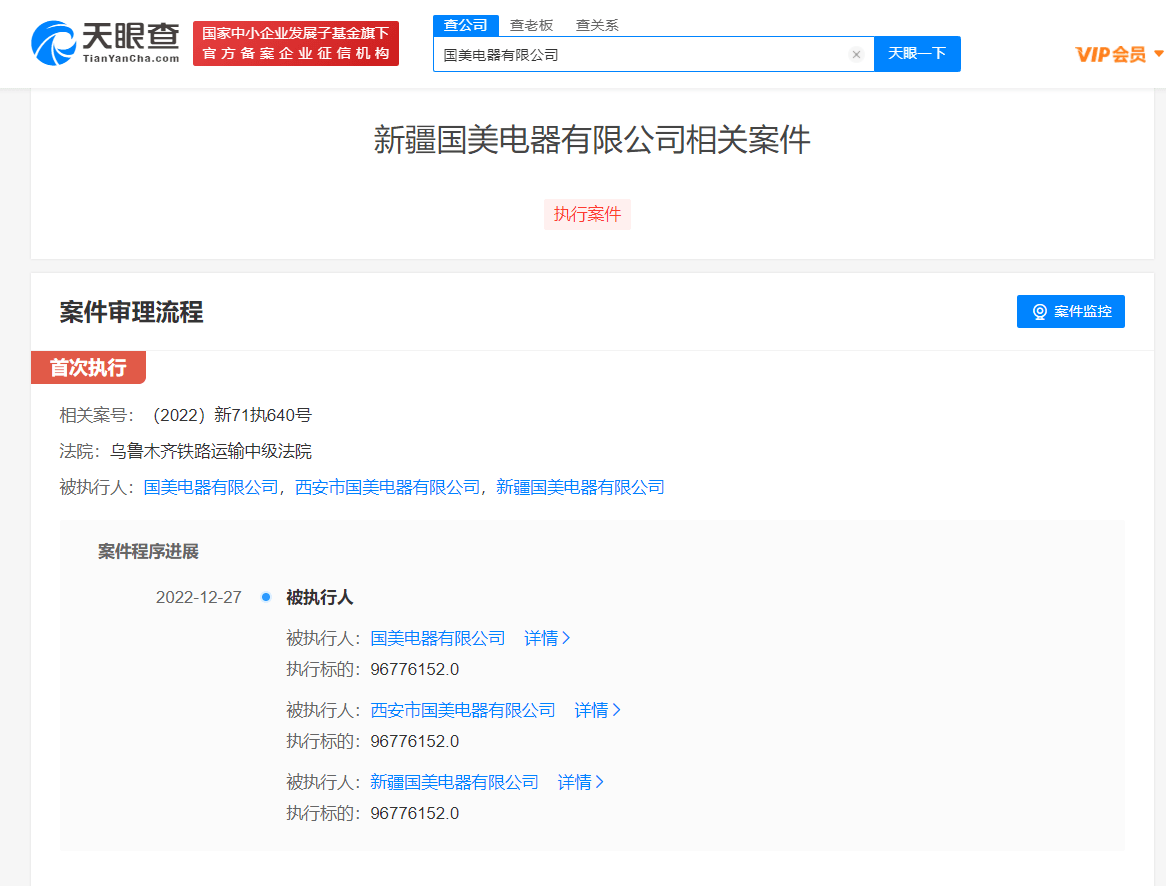
Task: Click the 案件程序进展 subheading
Action: coord(148,551)
